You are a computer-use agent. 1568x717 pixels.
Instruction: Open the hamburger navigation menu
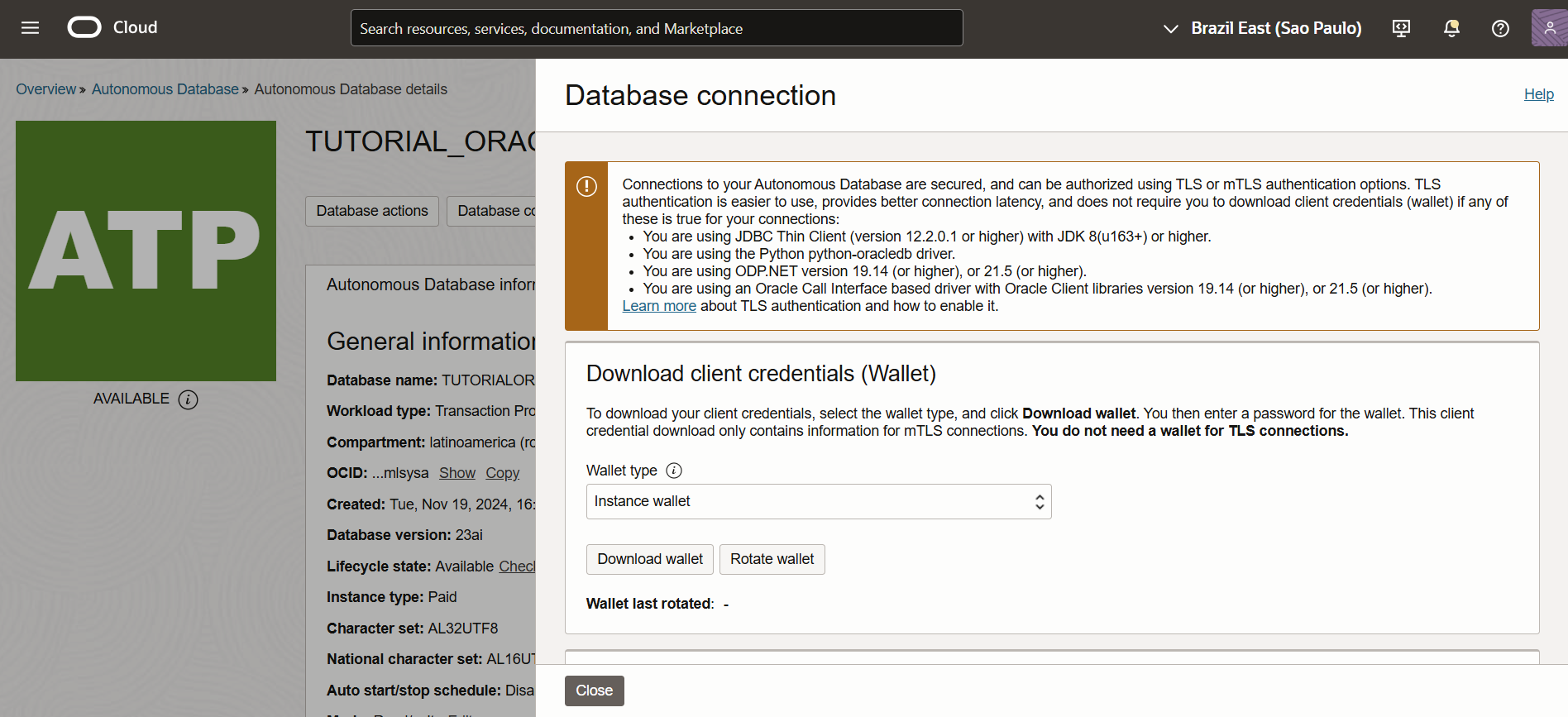31,28
